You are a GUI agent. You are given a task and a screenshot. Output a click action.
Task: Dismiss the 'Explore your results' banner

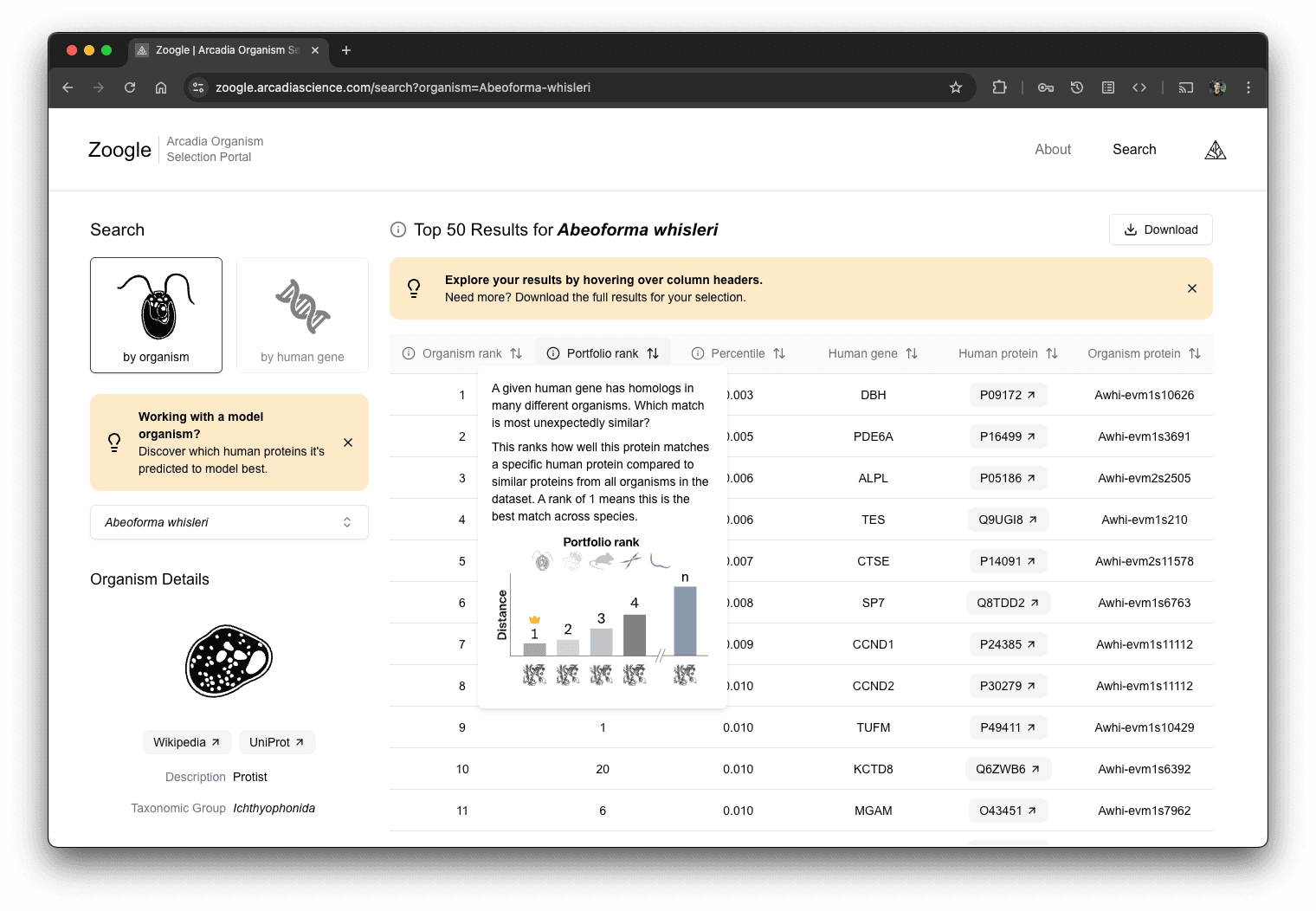1191,288
